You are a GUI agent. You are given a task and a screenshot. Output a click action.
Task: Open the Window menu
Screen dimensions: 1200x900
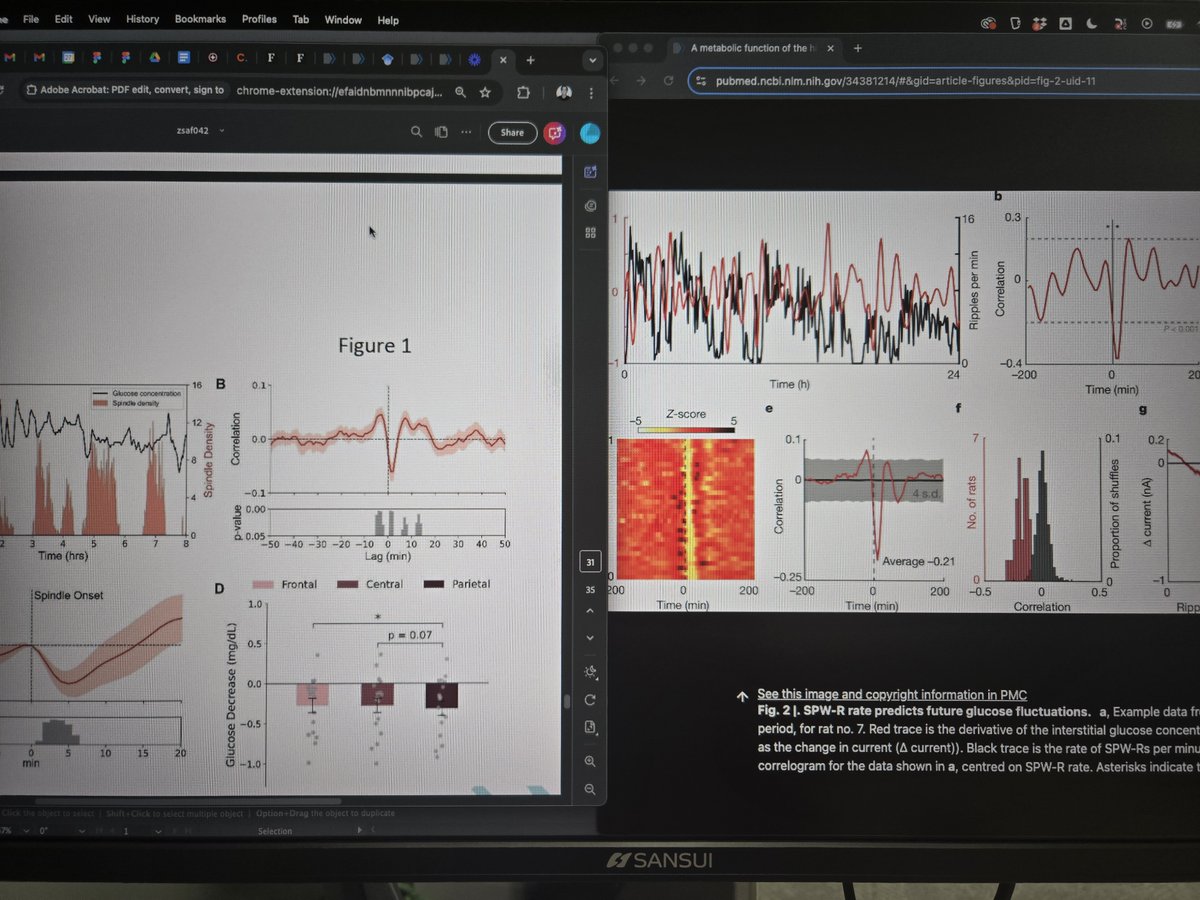343,19
